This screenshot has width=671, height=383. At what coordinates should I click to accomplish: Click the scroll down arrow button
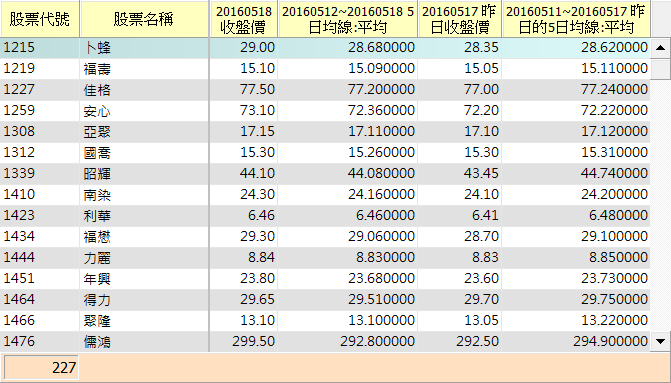(660, 341)
